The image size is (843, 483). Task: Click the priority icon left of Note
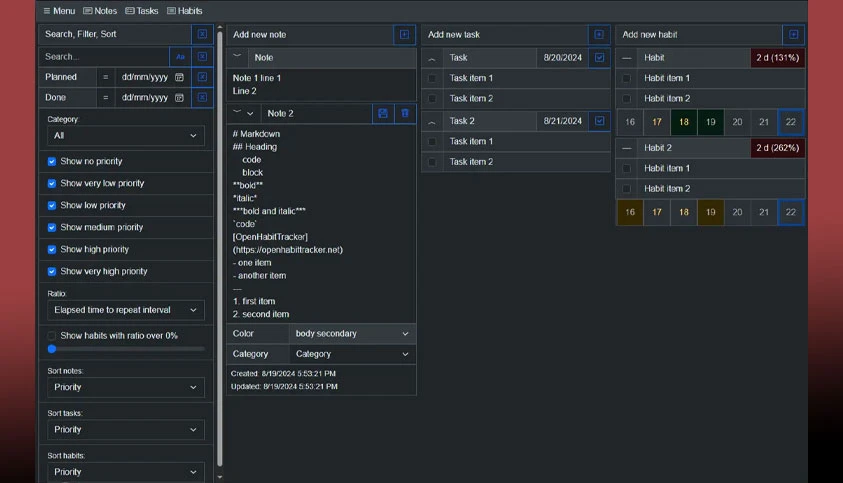click(237, 57)
